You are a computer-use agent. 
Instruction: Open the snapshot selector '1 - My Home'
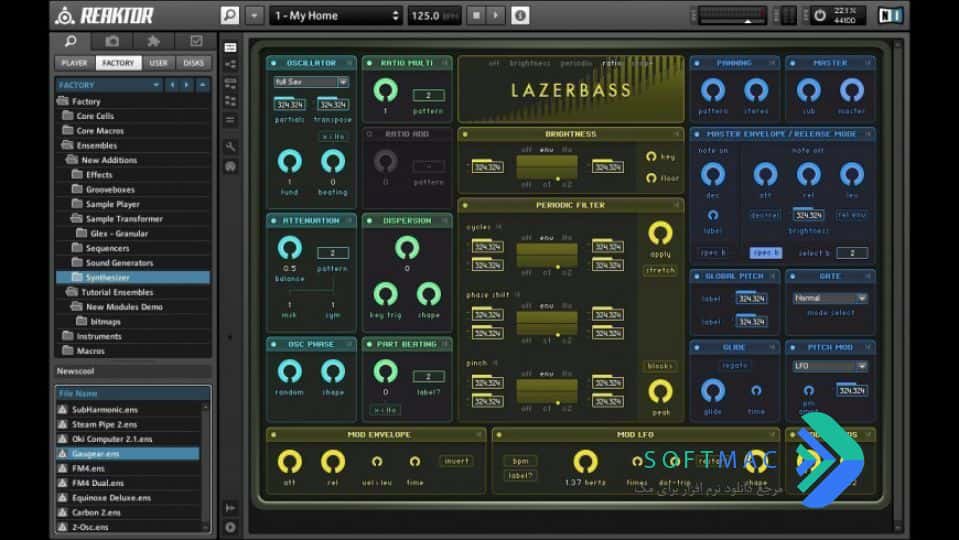(336, 15)
